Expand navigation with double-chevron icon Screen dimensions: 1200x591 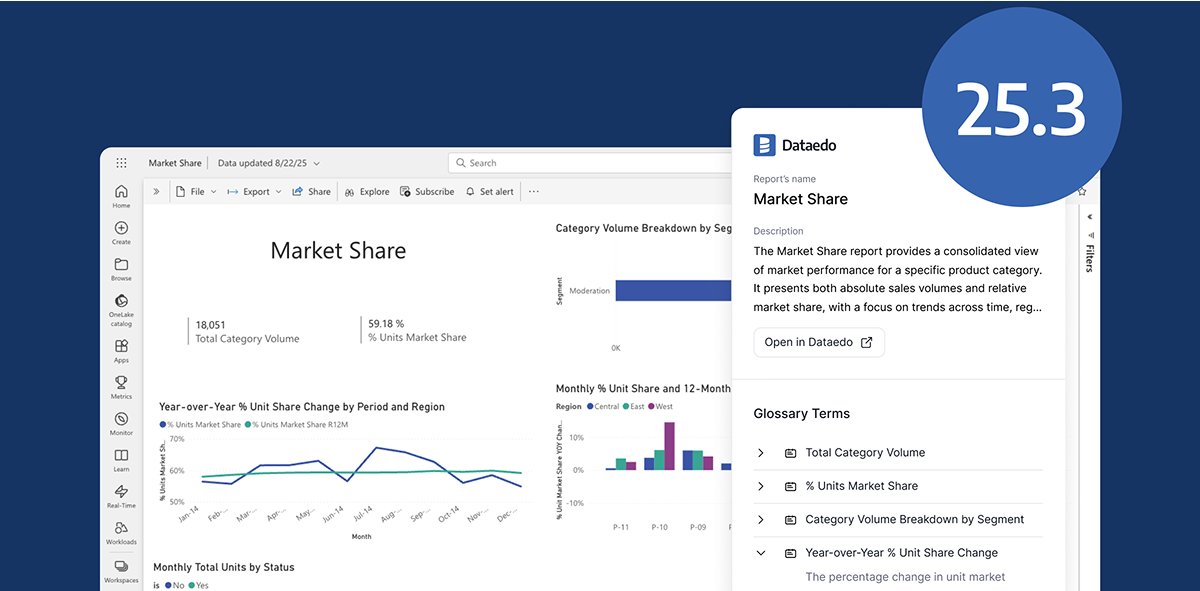[156, 191]
